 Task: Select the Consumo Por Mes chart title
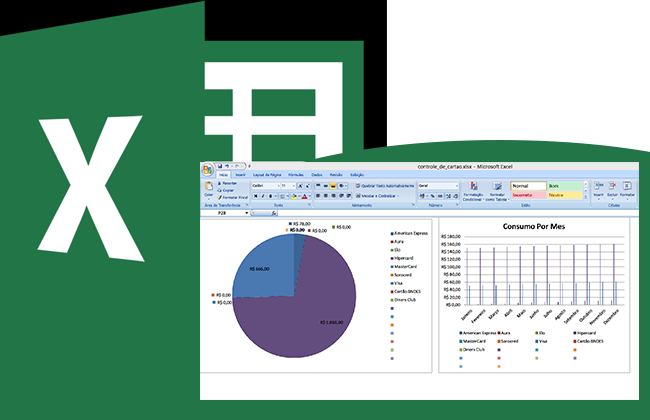click(534, 226)
